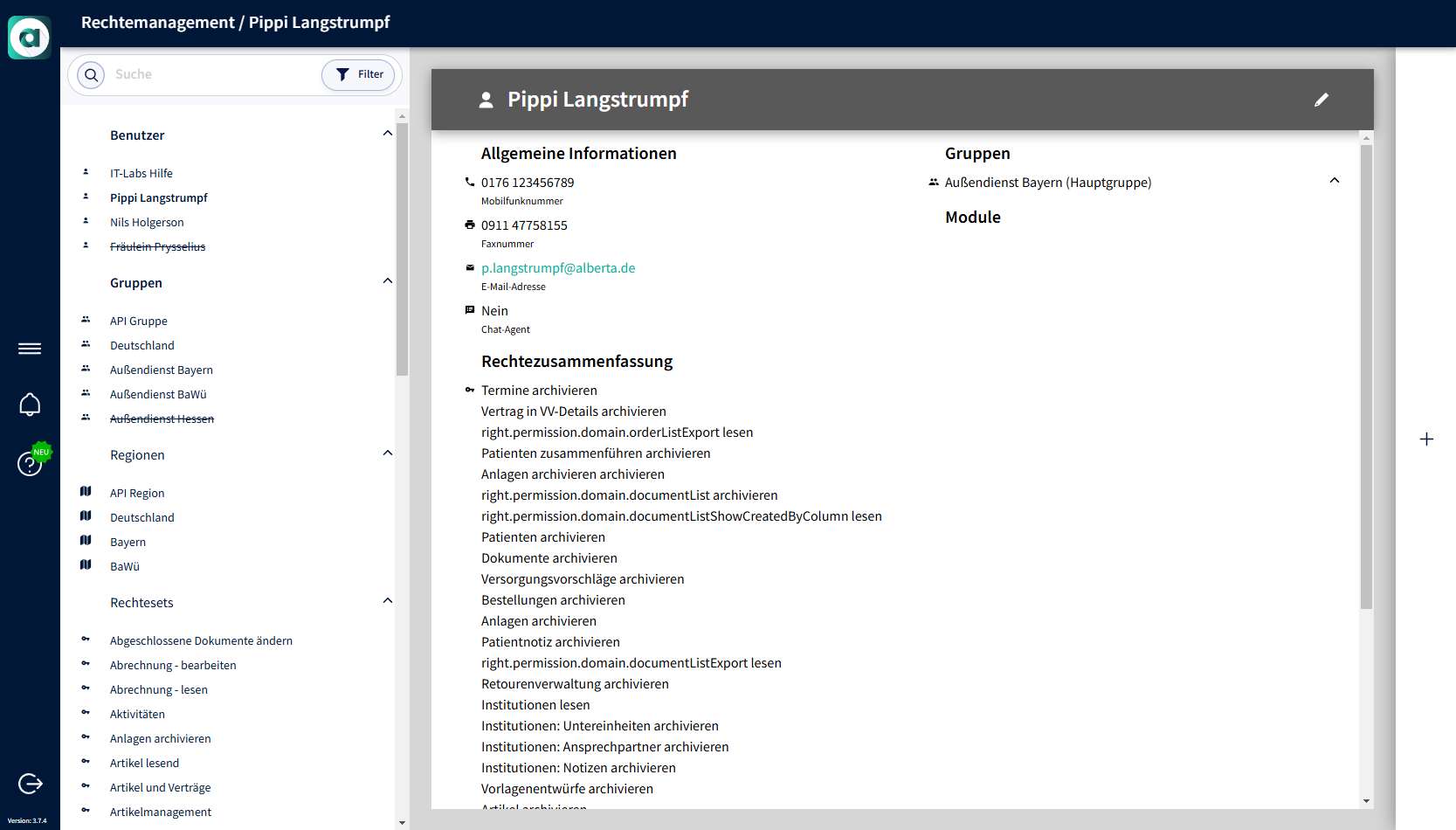Click the plus icon on right edge
This screenshot has width=1456, height=830.
click(x=1426, y=439)
